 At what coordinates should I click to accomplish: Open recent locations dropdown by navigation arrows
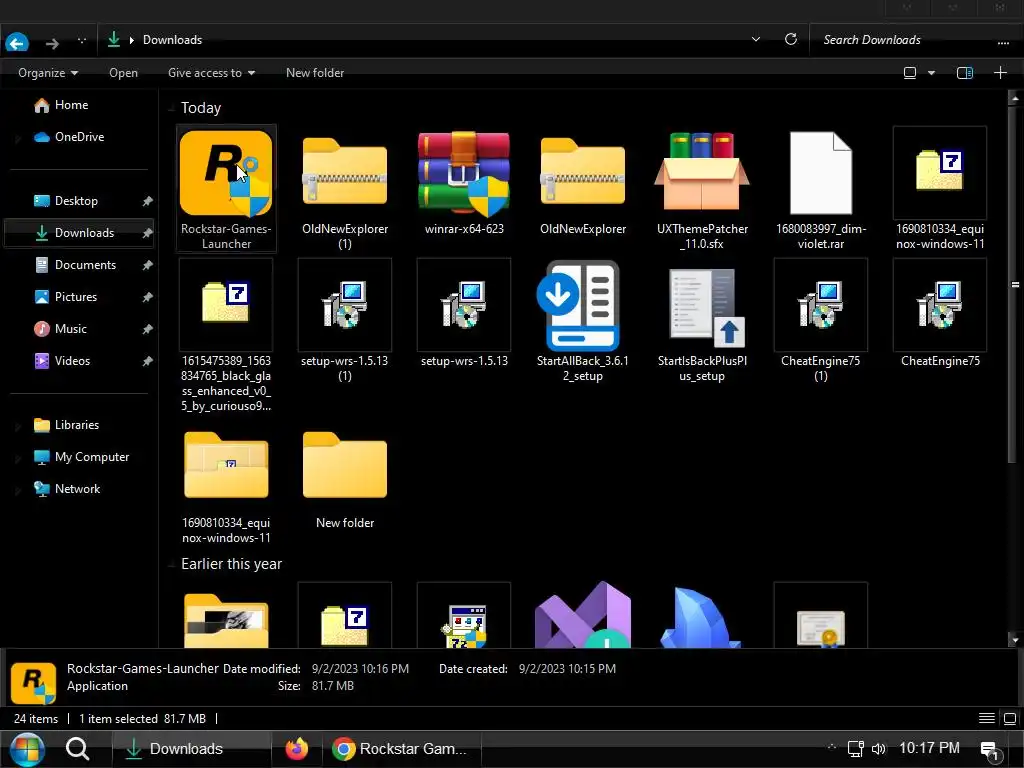coord(82,40)
